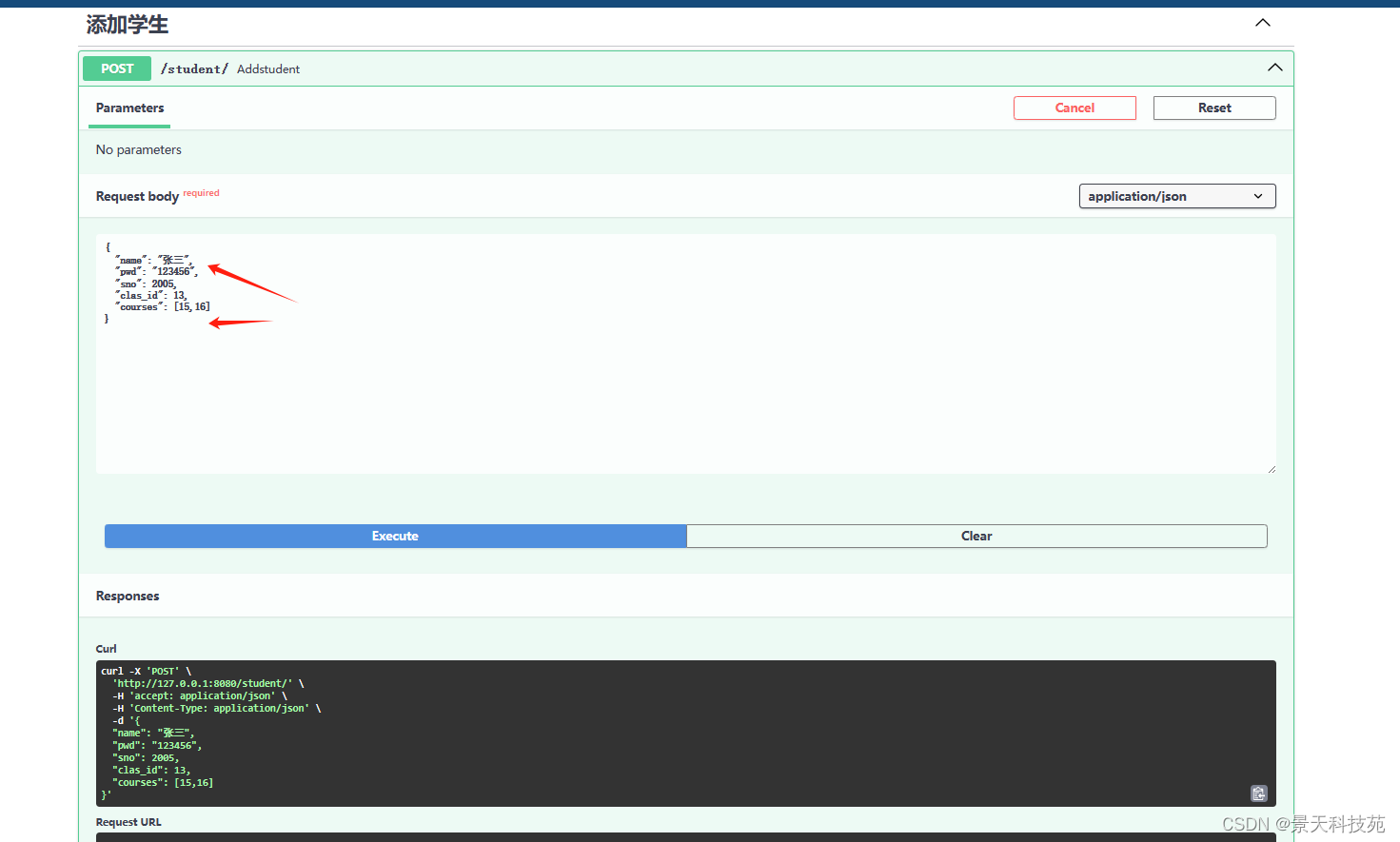Click the "clas_id": 13 line in request body
Screen dimensions: 1400x842
(151, 295)
